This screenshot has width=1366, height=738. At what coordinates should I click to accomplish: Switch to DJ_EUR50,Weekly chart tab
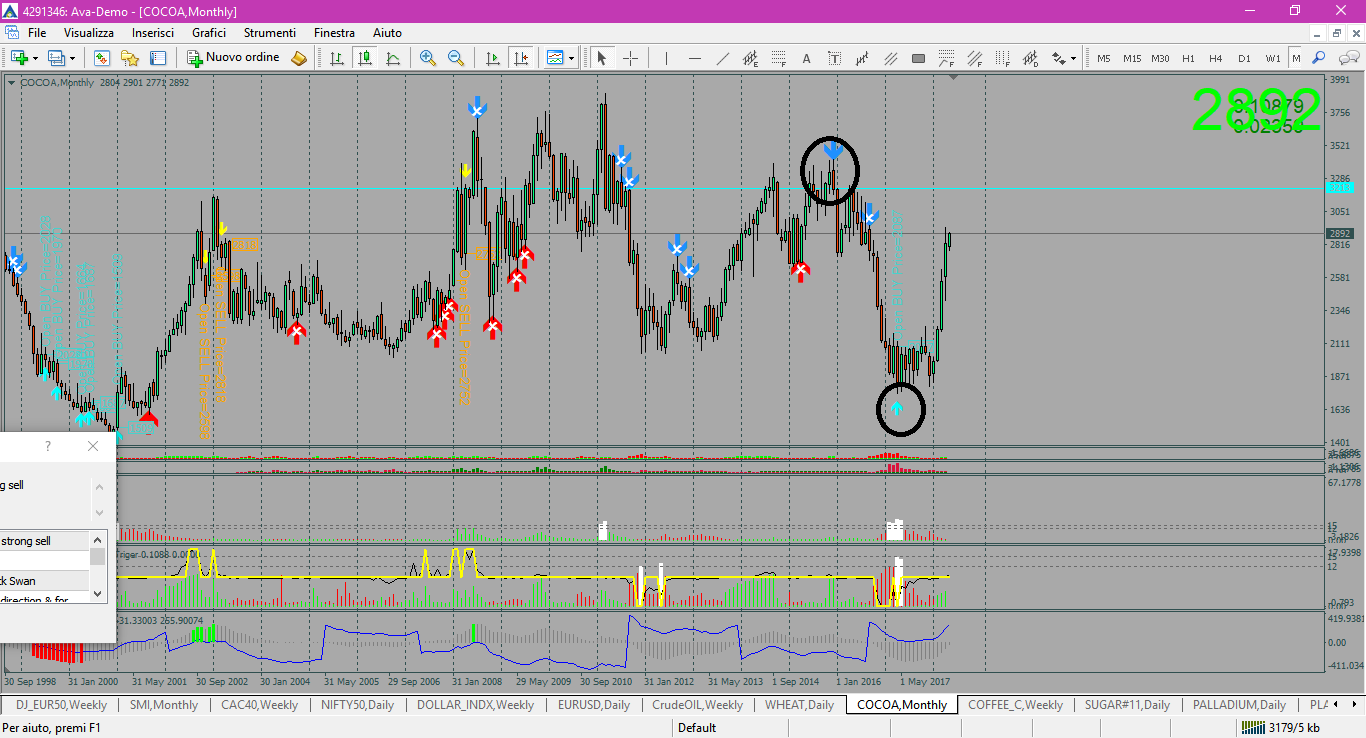tap(62, 705)
